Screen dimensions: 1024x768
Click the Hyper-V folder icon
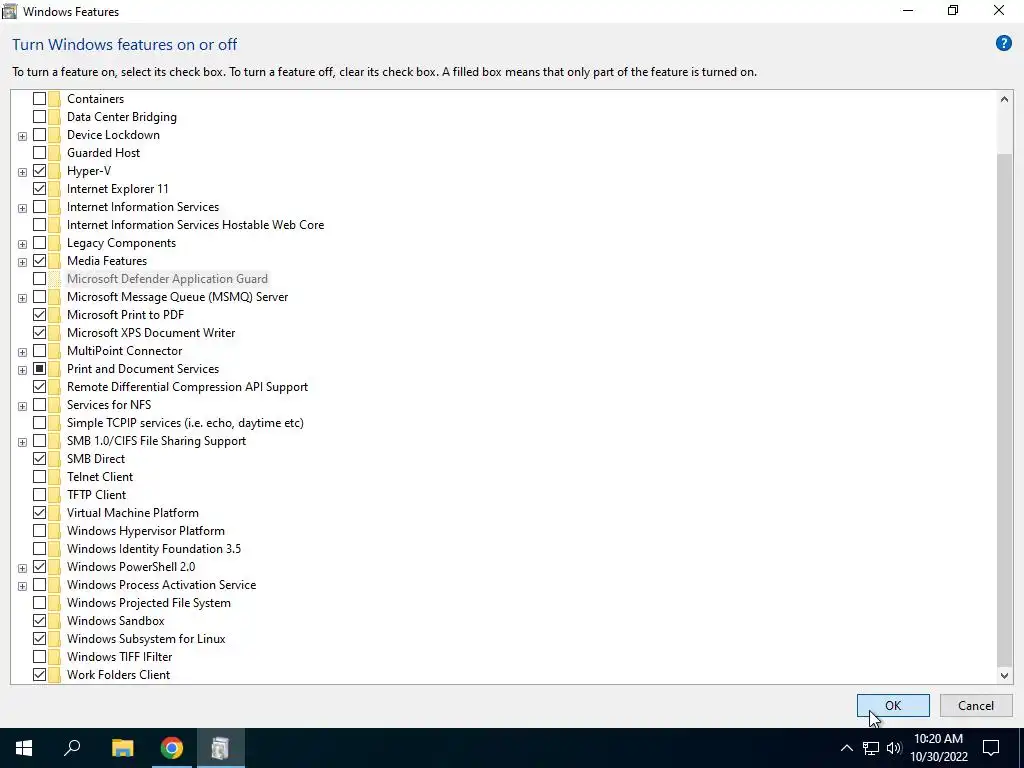click(54, 170)
